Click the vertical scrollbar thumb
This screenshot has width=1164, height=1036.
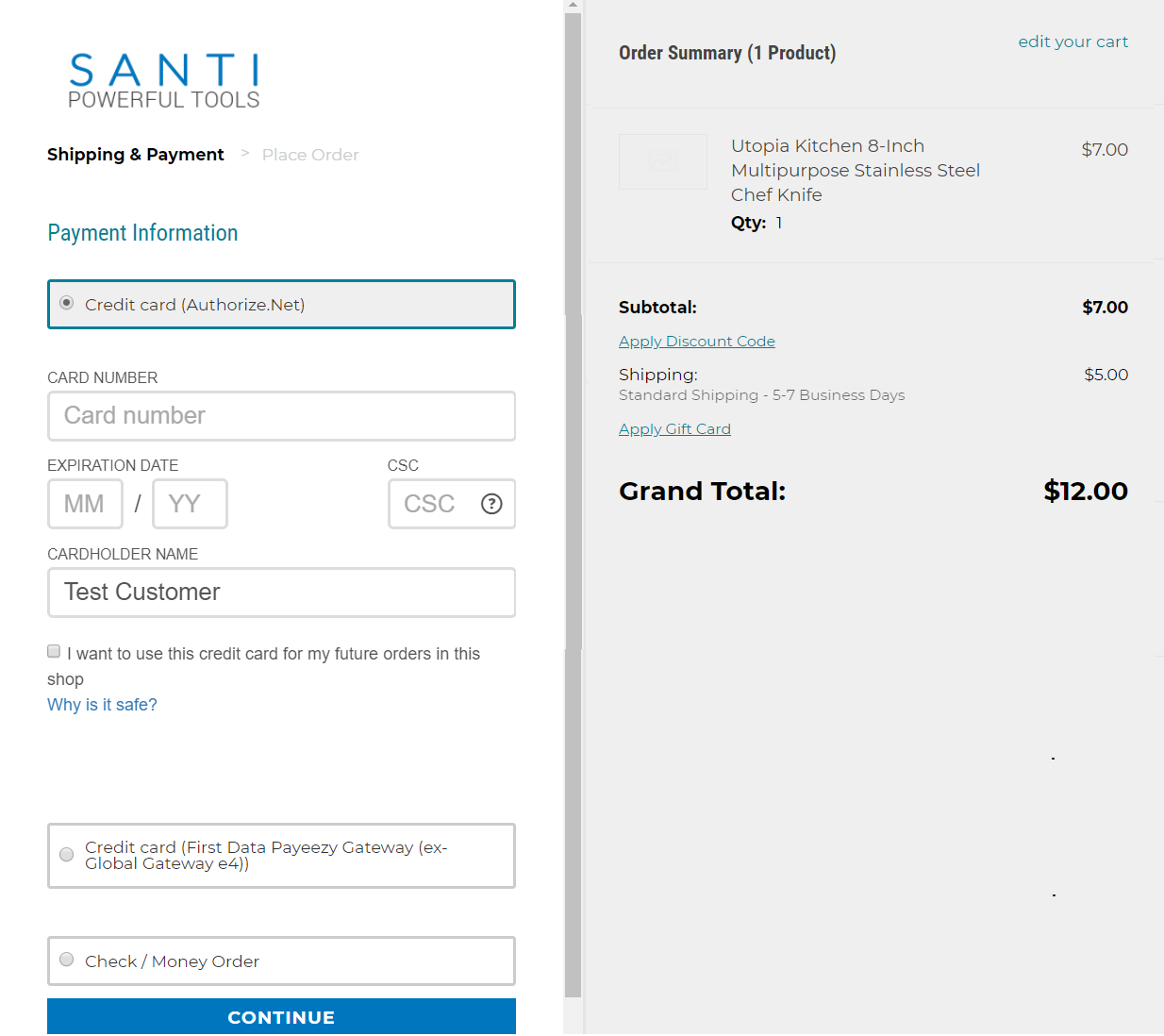[573, 505]
